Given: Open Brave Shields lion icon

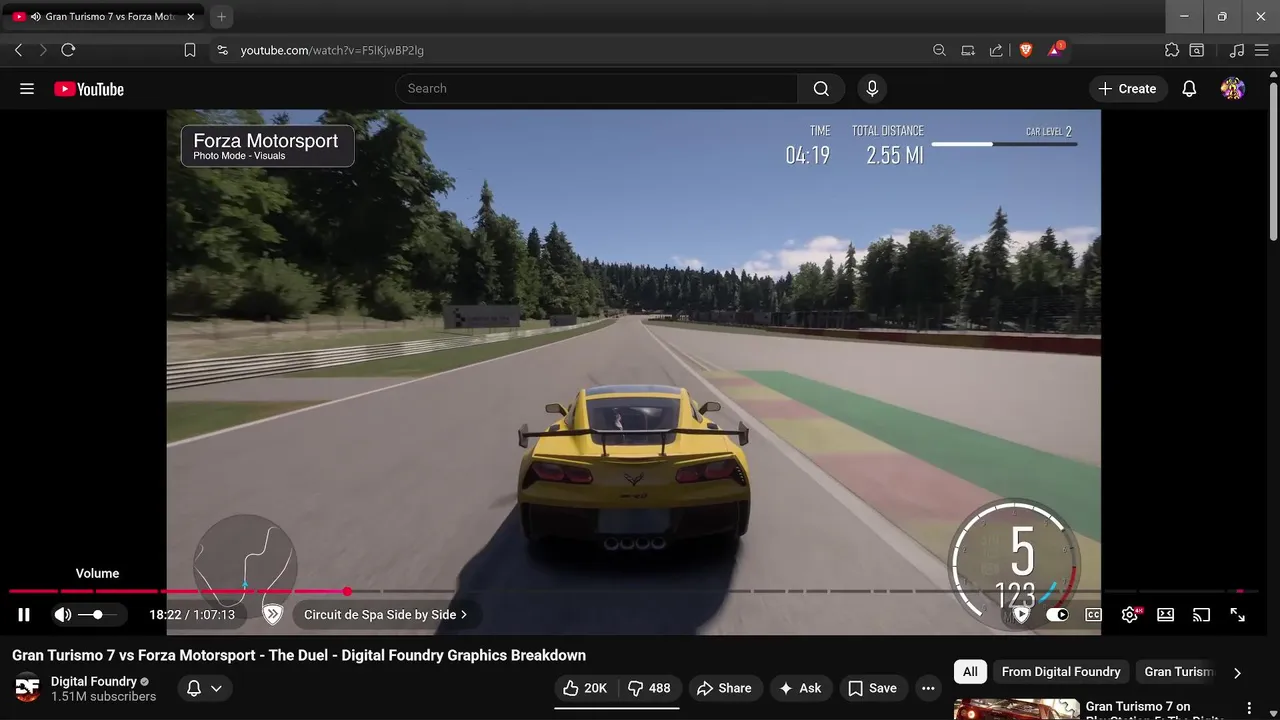Looking at the screenshot, I should 1025,50.
